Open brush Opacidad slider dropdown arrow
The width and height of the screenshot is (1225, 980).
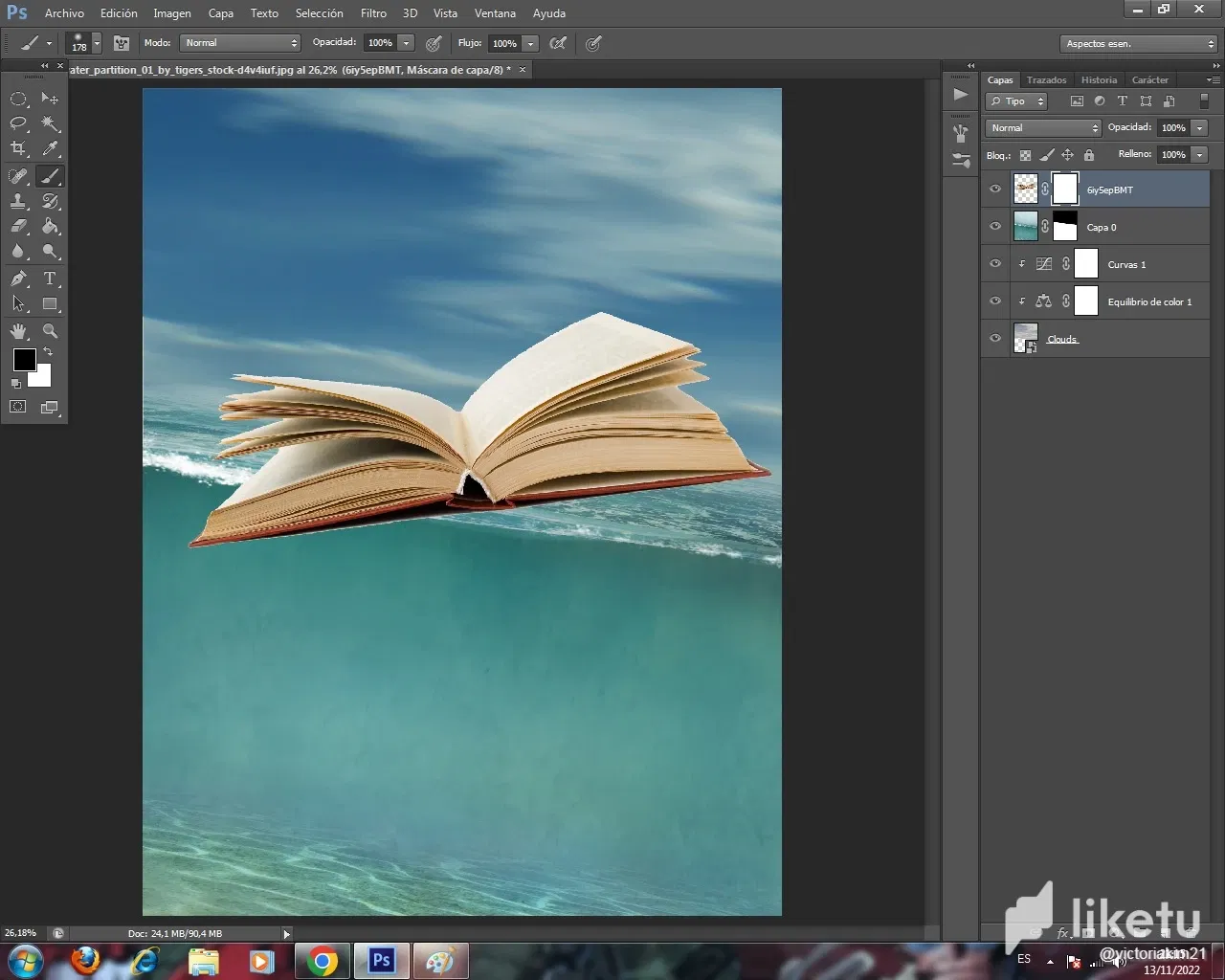(x=406, y=43)
